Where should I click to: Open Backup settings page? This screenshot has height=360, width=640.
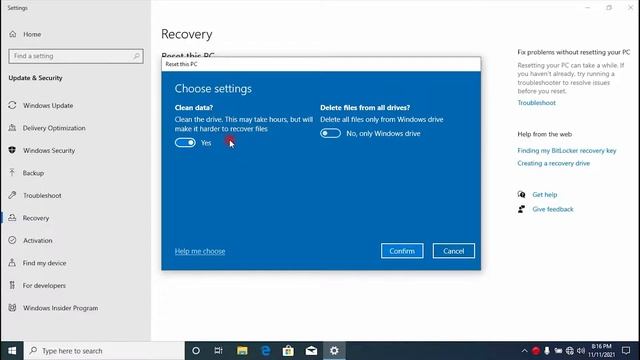[33, 173]
